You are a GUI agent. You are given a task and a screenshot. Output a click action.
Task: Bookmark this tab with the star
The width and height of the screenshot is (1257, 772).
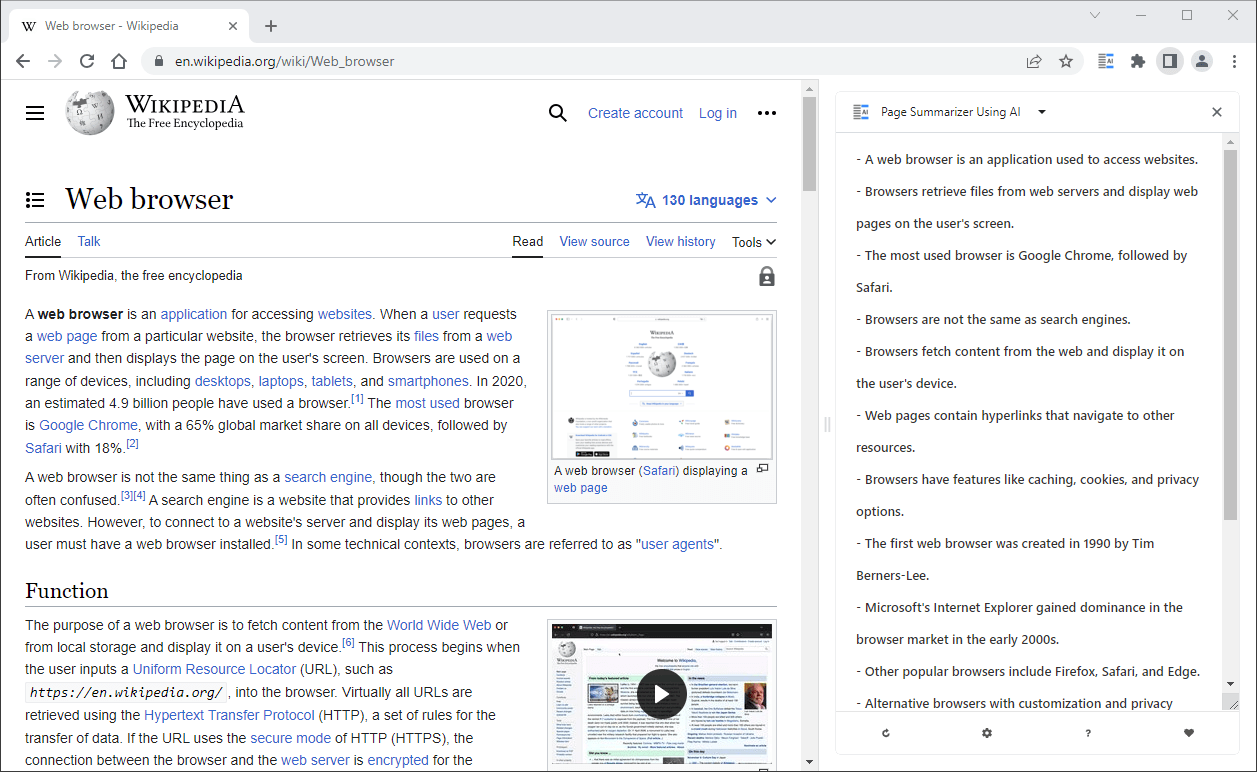pyautogui.click(x=1066, y=61)
